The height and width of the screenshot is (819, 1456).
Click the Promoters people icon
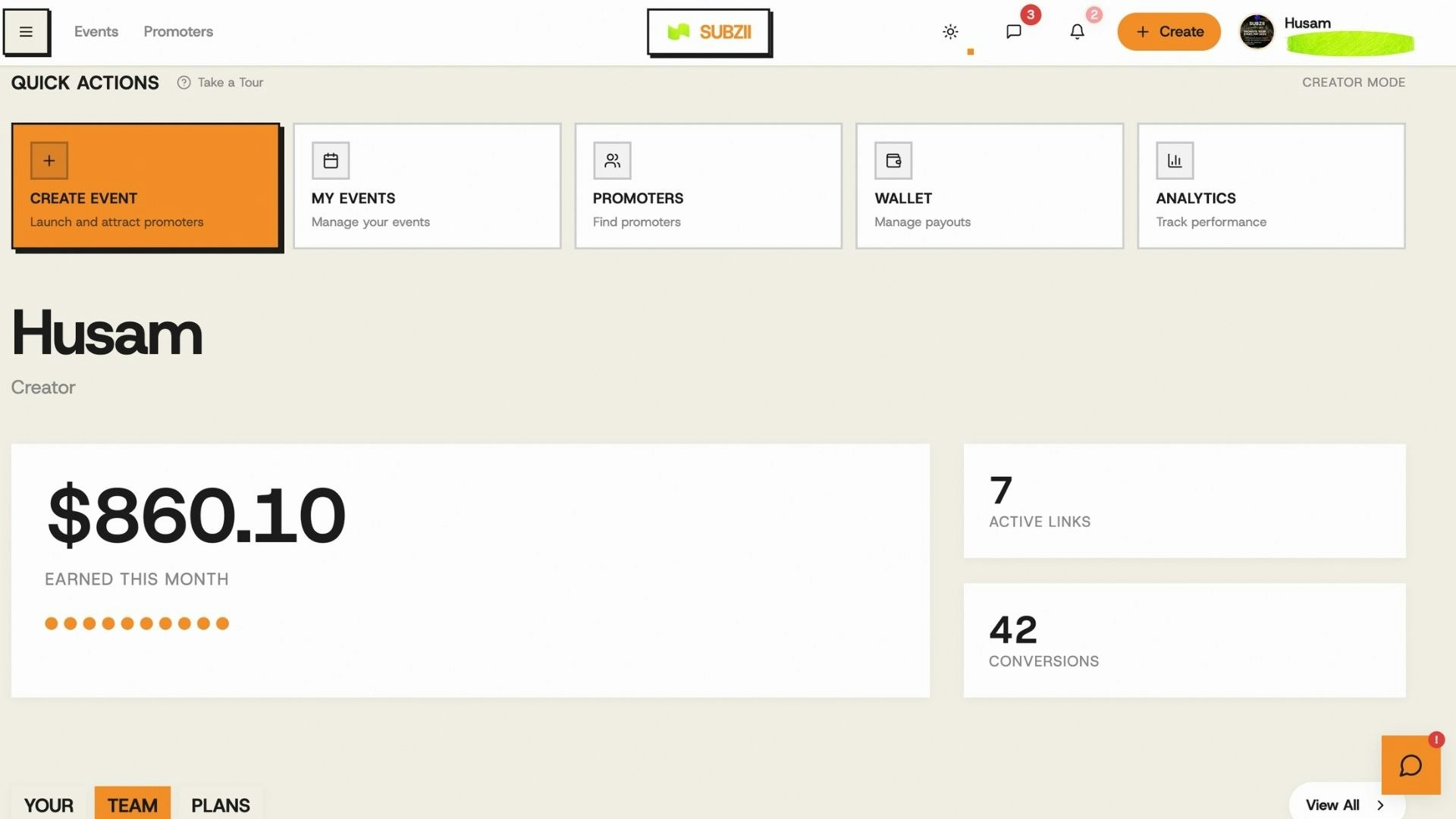point(612,160)
